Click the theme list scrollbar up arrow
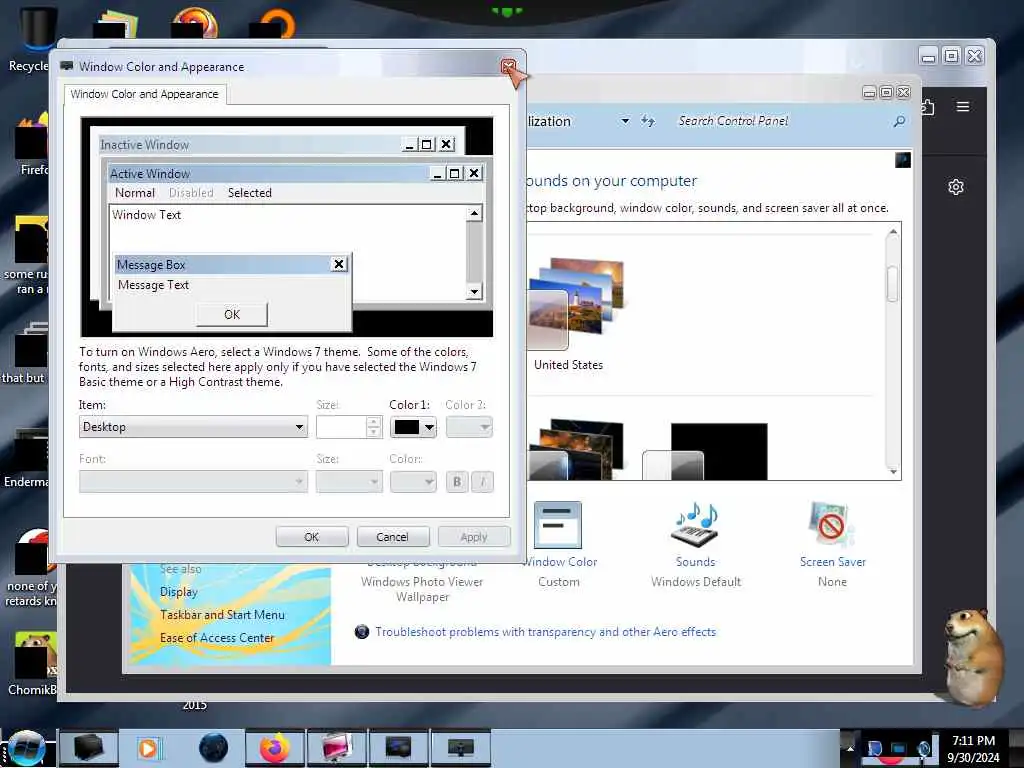This screenshot has height=768, width=1024. (893, 232)
